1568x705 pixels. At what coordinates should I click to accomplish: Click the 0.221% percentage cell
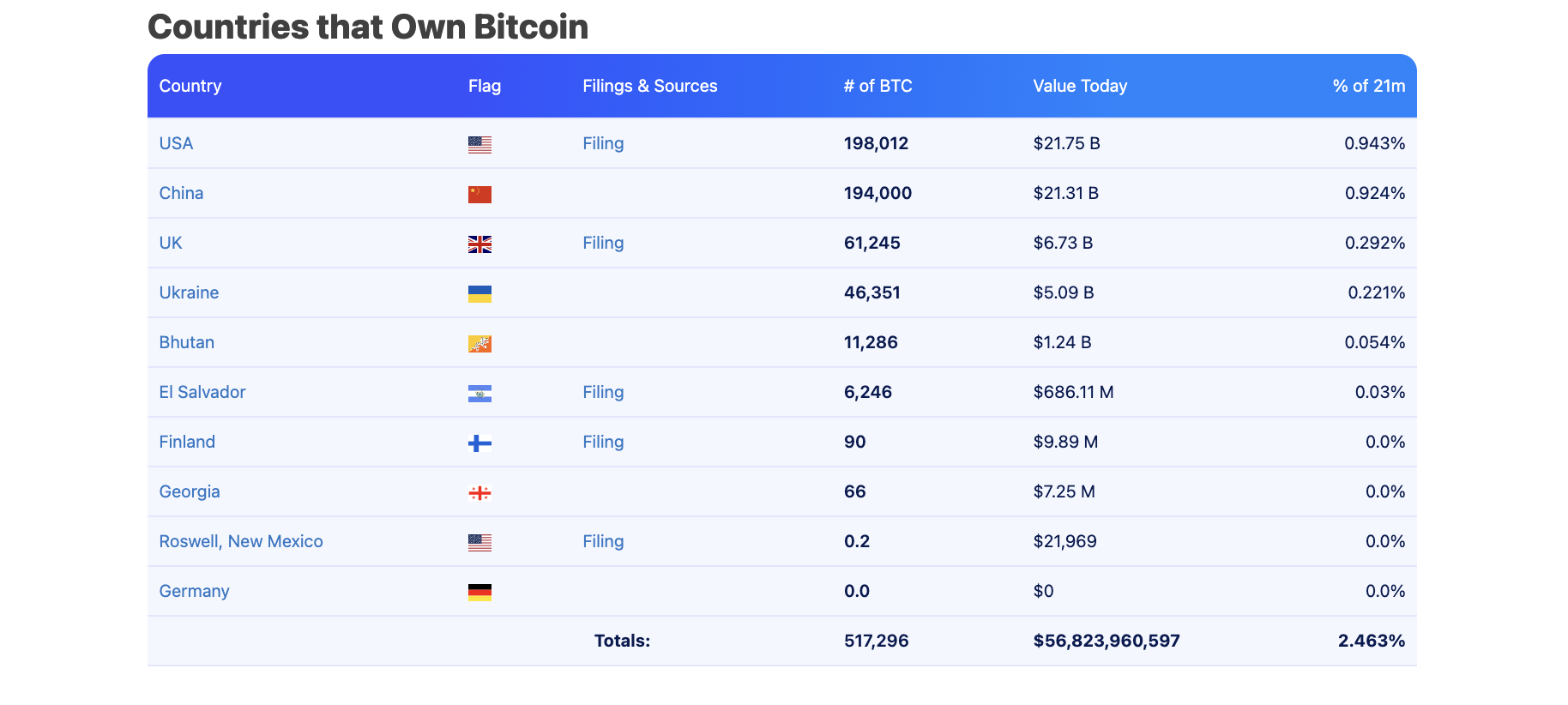[1376, 292]
